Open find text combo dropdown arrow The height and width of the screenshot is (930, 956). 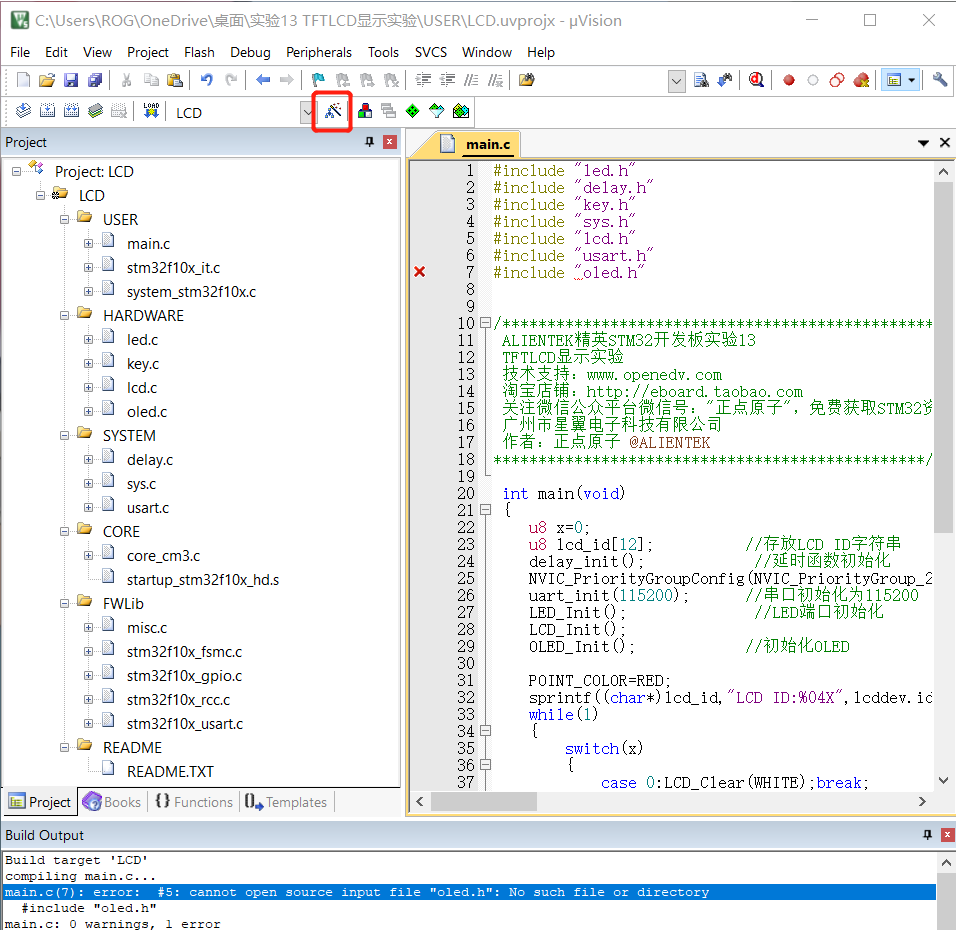coord(676,81)
